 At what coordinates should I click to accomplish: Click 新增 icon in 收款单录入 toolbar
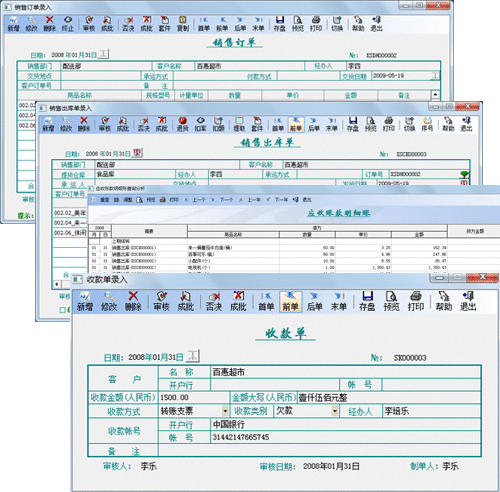point(85,301)
